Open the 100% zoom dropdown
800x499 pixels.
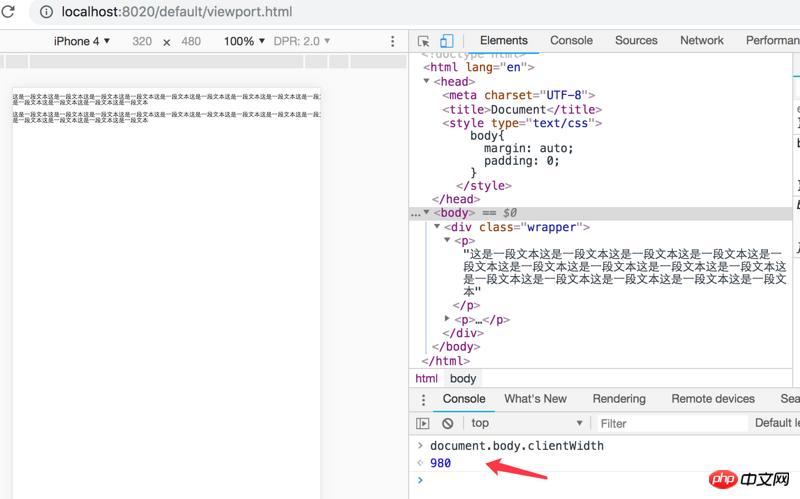(245, 41)
